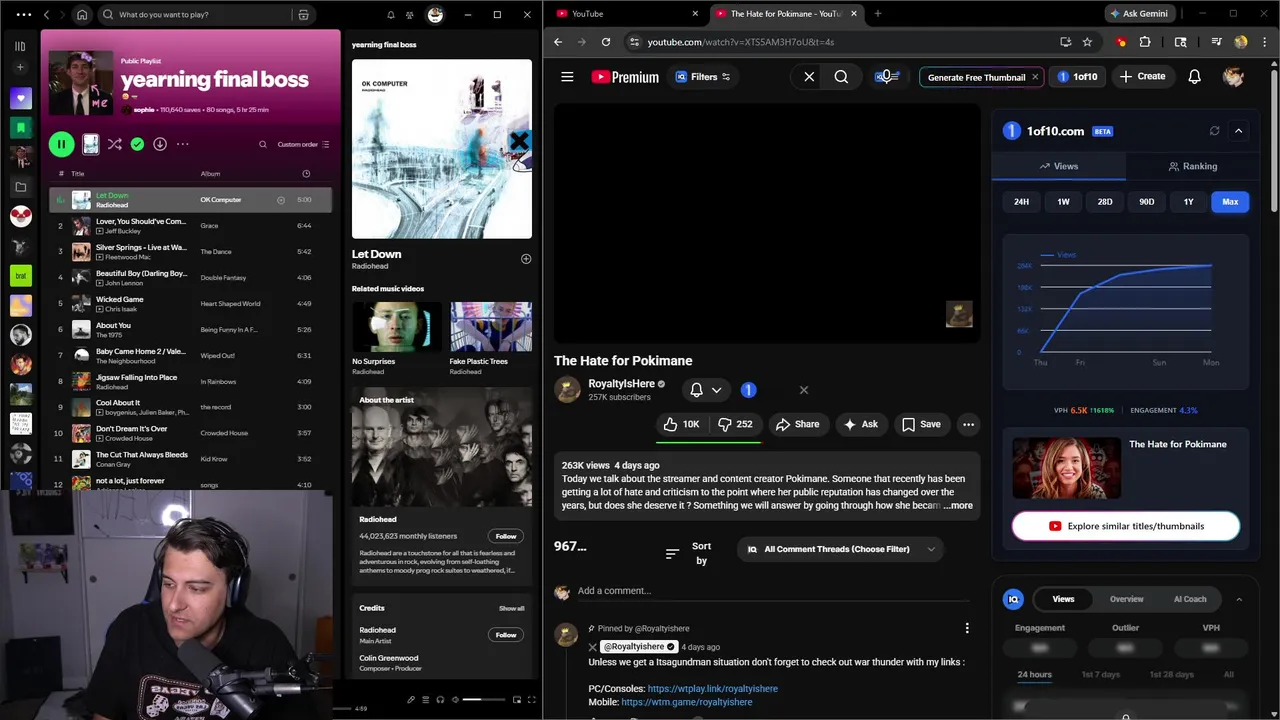
Task: Create new playlist with plus icon in sidebar
Action: point(20,67)
